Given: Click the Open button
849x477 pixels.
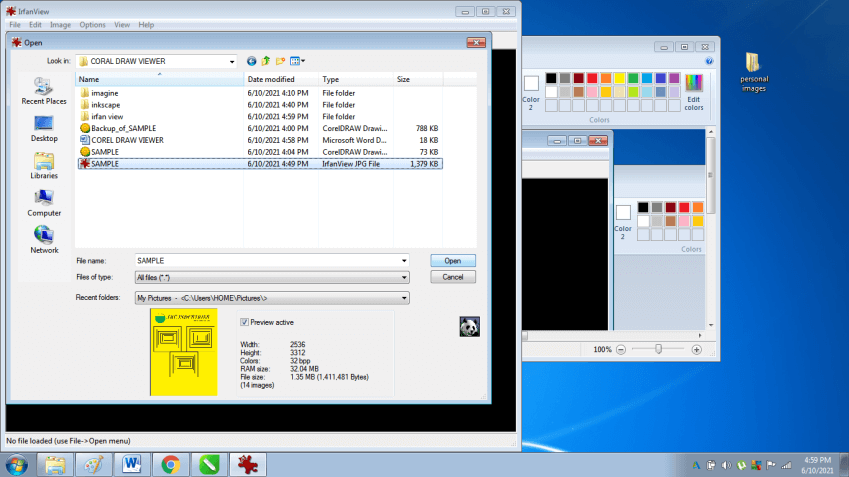Looking at the screenshot, I should pos(453,261).
